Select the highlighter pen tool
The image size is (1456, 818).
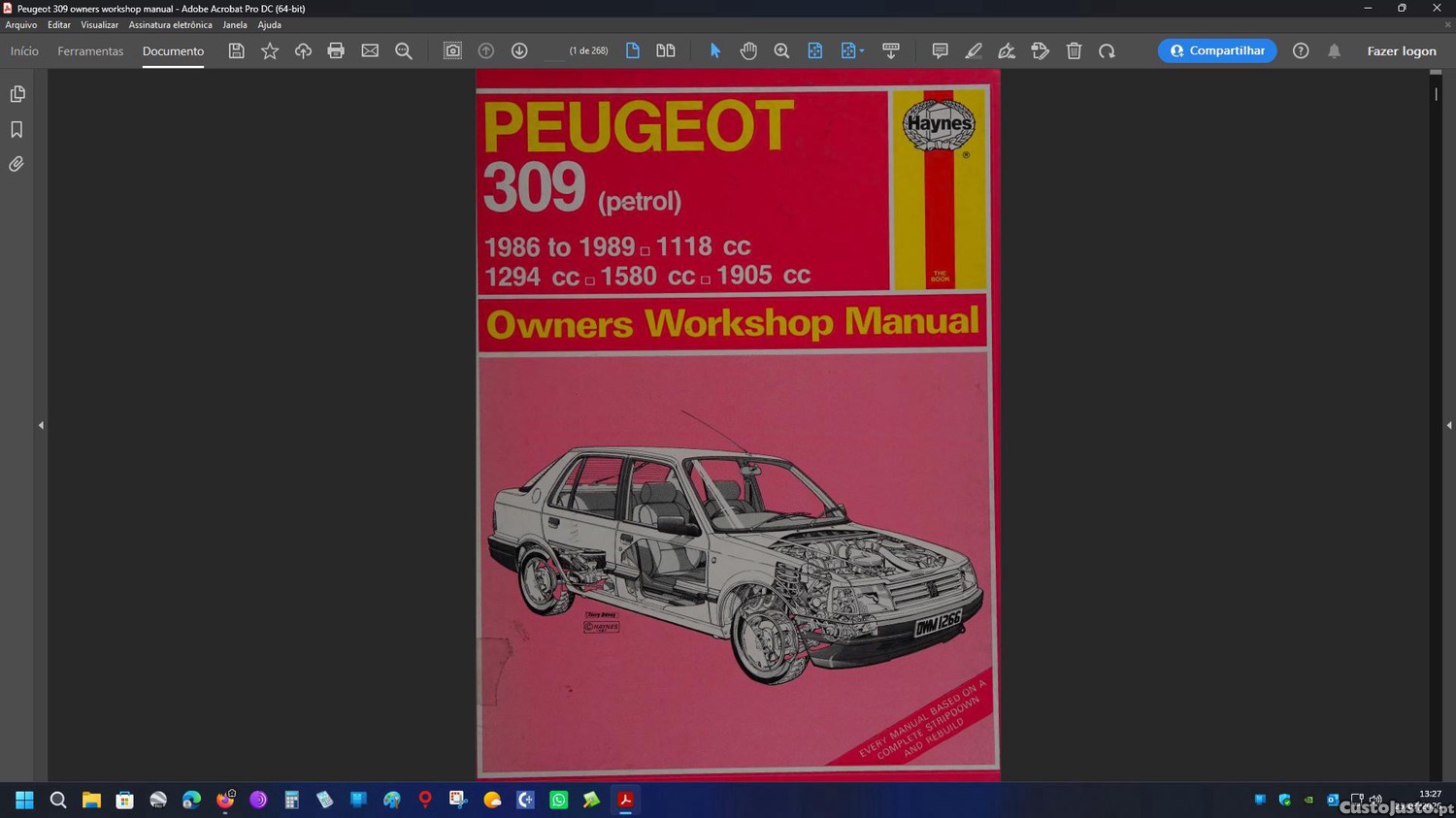(974, 50)
